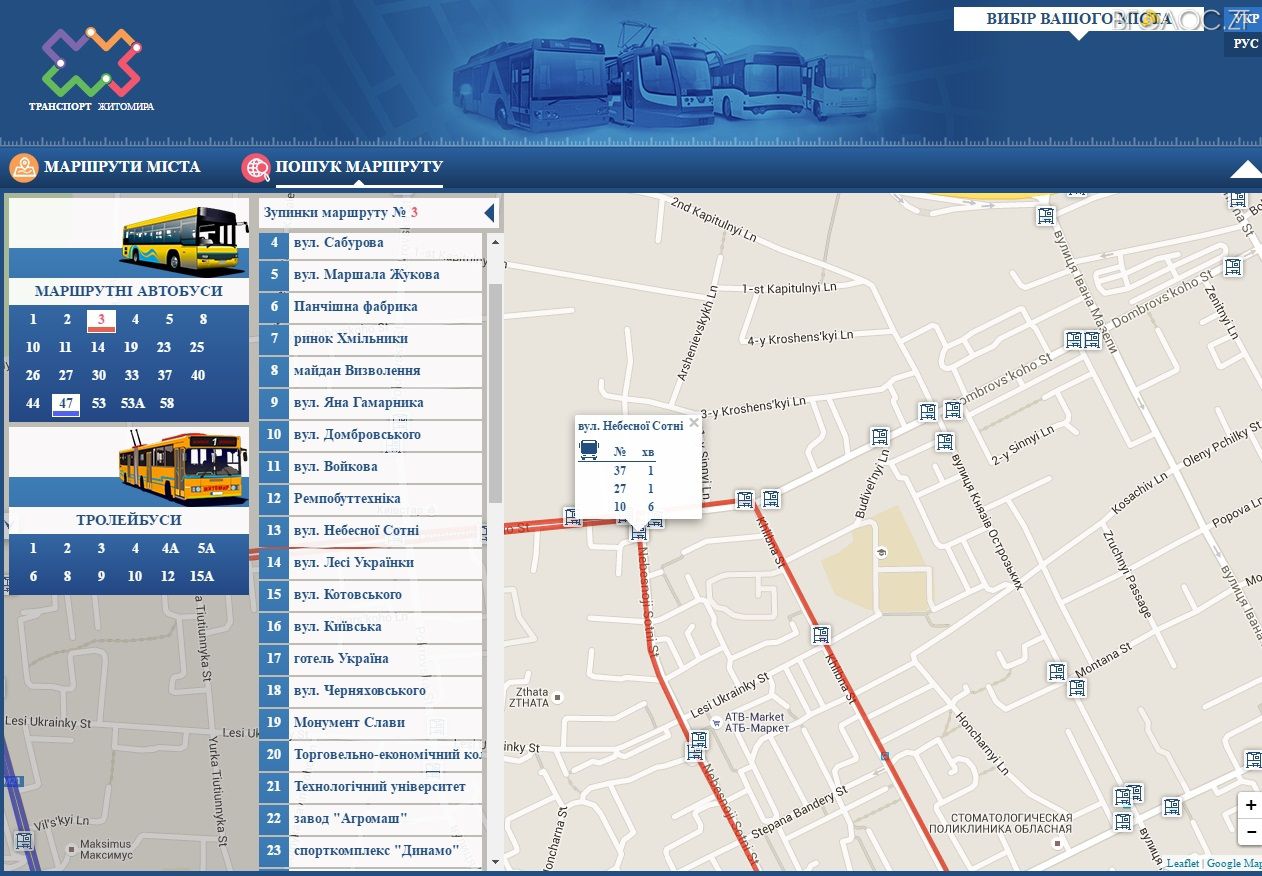Open the МАРШРУТИ МІСТА tab
1262x876 pixels.
[122, 167]
